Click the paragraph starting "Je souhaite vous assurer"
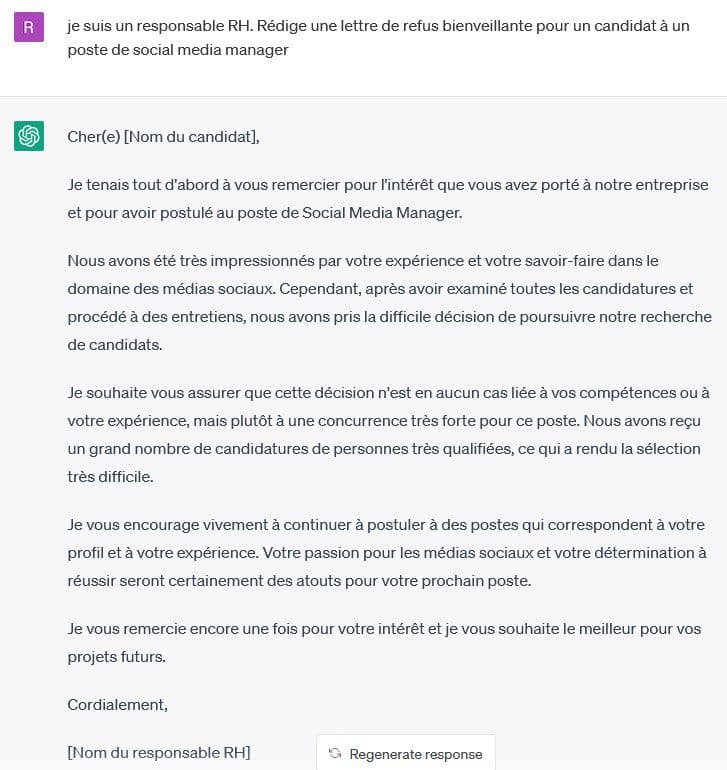 coord(388,421)
